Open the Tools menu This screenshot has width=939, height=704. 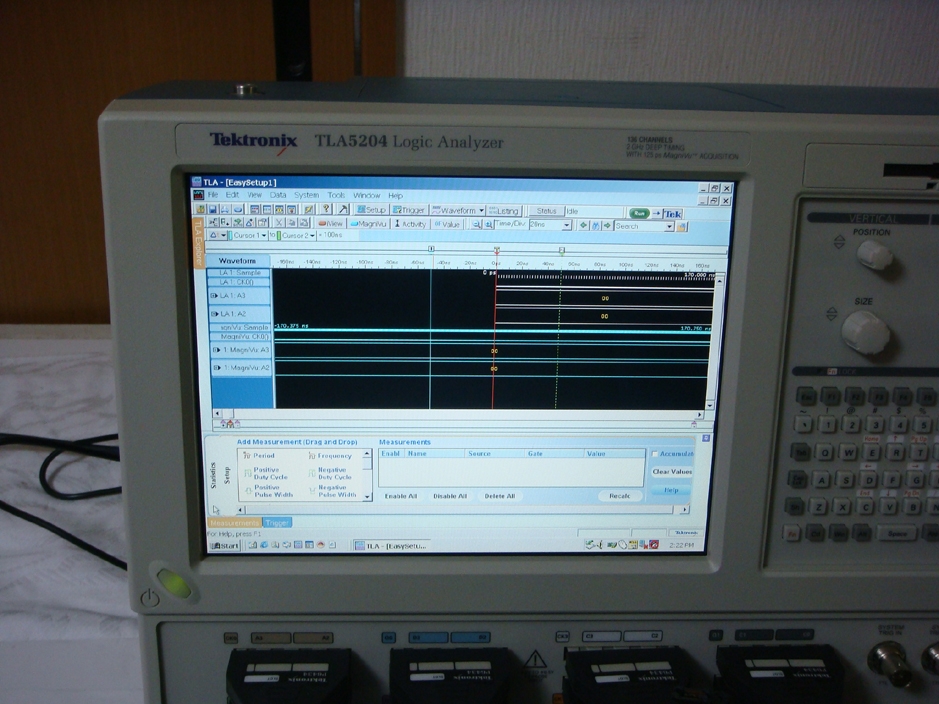click(x=336, y=195)
